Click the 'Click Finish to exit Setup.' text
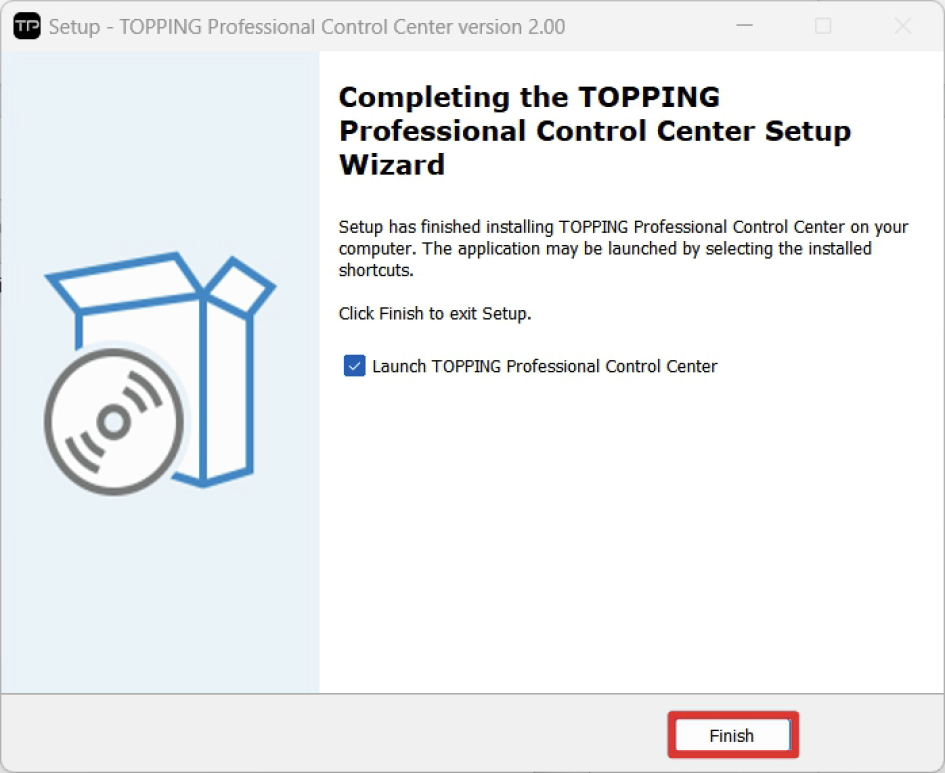 tap(435, 314)
